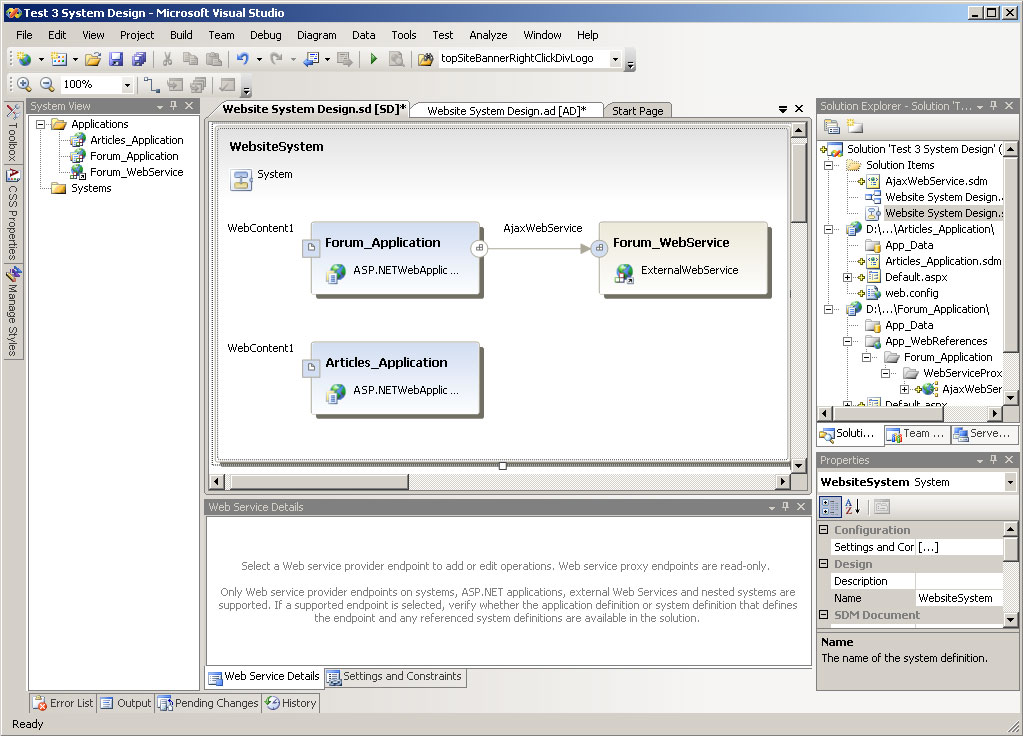Switch to the Team Explorer tab
Screen dimensions: 1023x736
click(x=917, y=433)
